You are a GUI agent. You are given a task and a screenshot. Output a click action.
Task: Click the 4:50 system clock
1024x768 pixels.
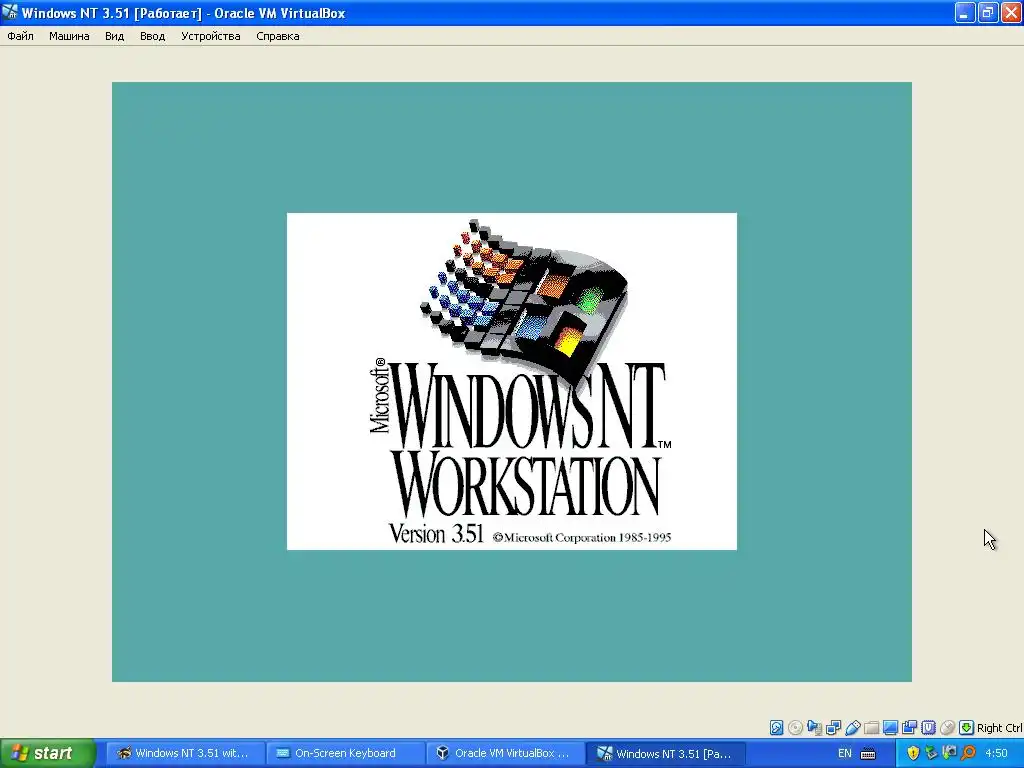[x=996, y=754]
